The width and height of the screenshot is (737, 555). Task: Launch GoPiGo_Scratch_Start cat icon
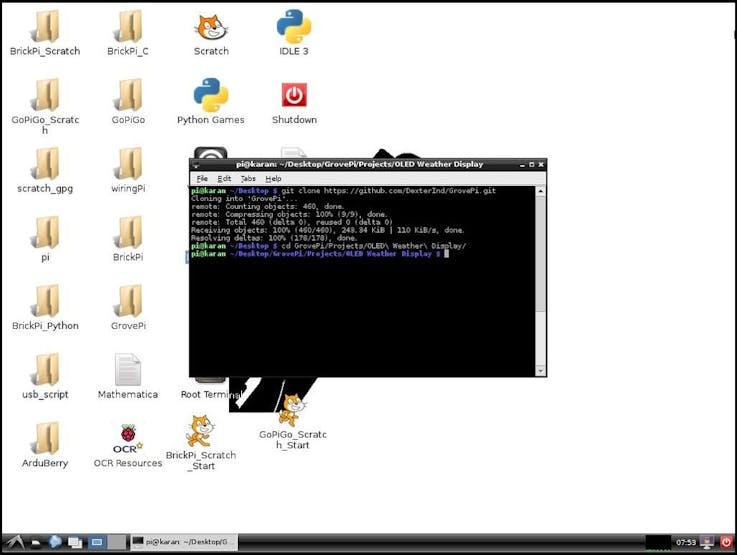point(292,410)
